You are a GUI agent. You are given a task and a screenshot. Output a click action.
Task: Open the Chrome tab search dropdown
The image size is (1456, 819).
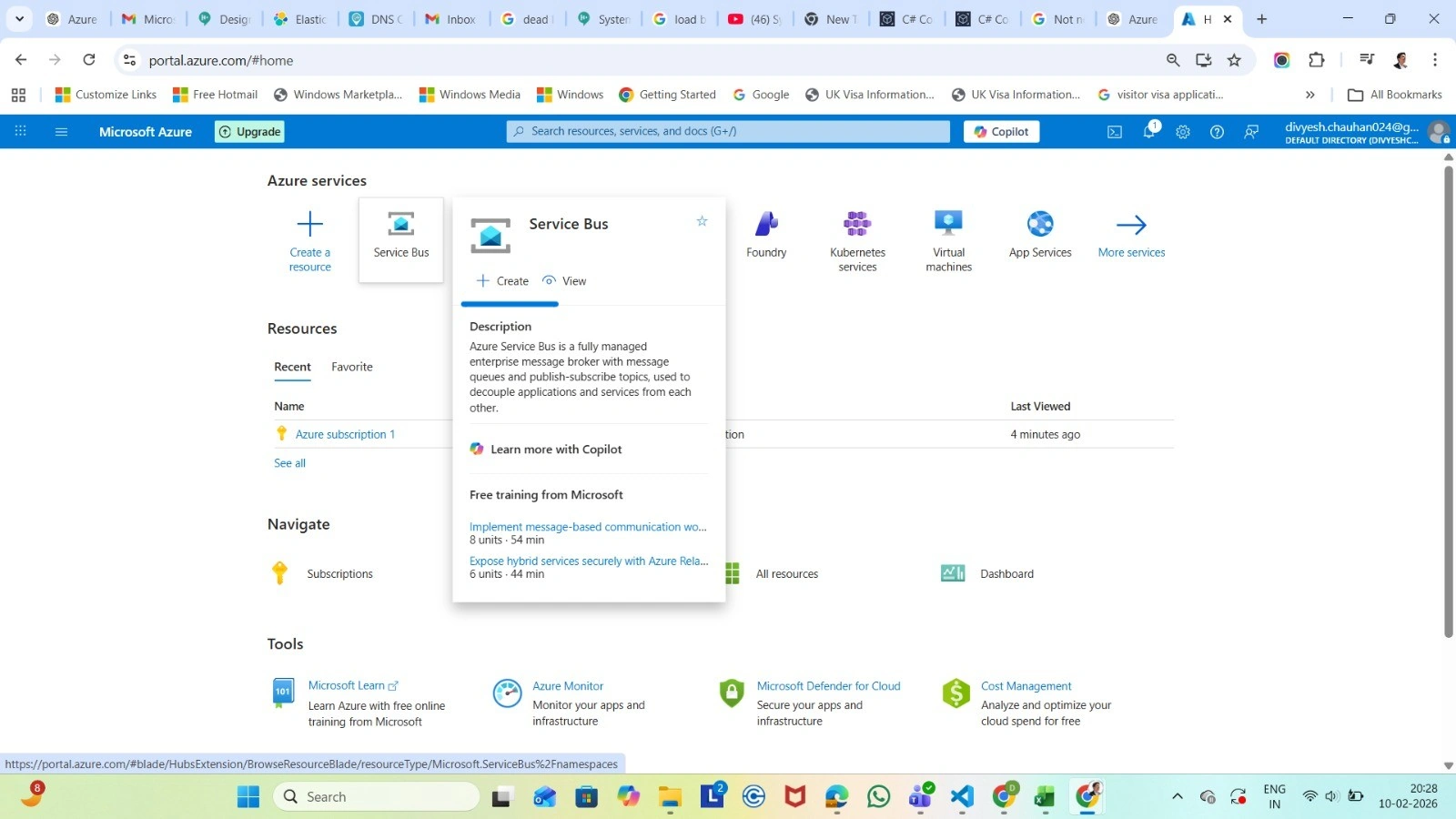[19, 19]
